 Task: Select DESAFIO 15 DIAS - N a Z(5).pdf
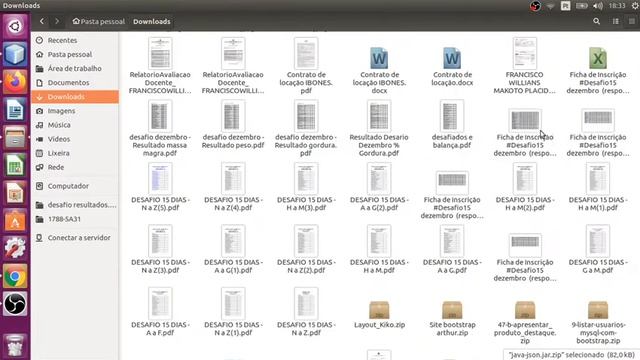click(160, 187)
